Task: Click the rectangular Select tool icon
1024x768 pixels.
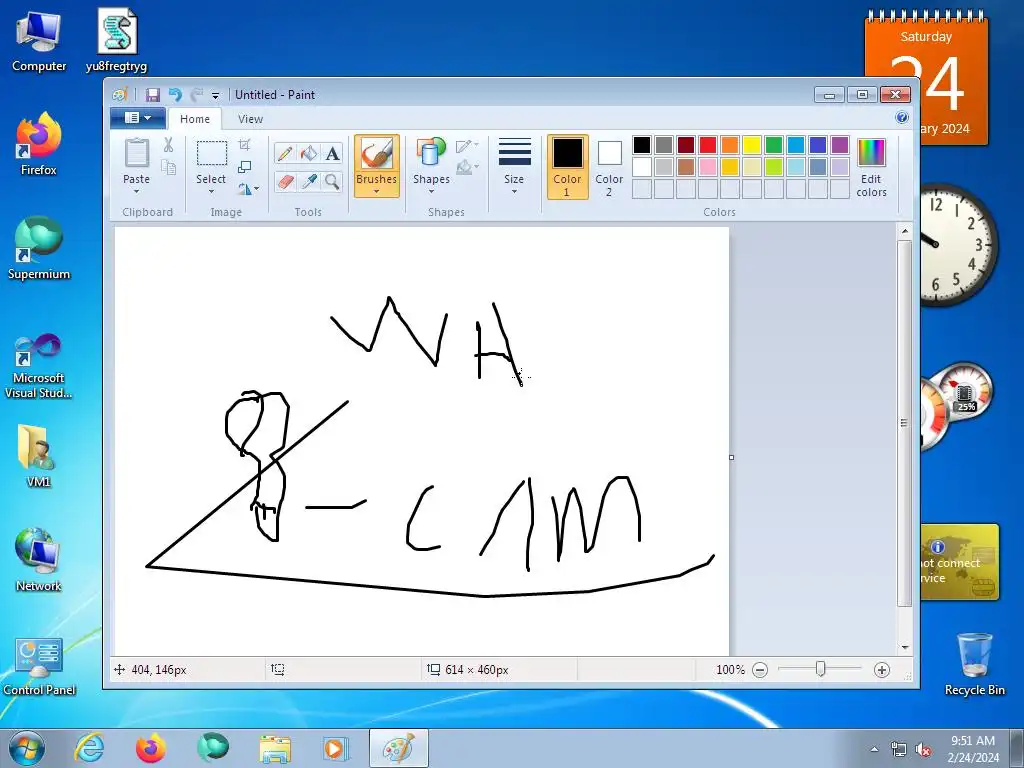Action: pyautogui.click(x=212, y=153)
